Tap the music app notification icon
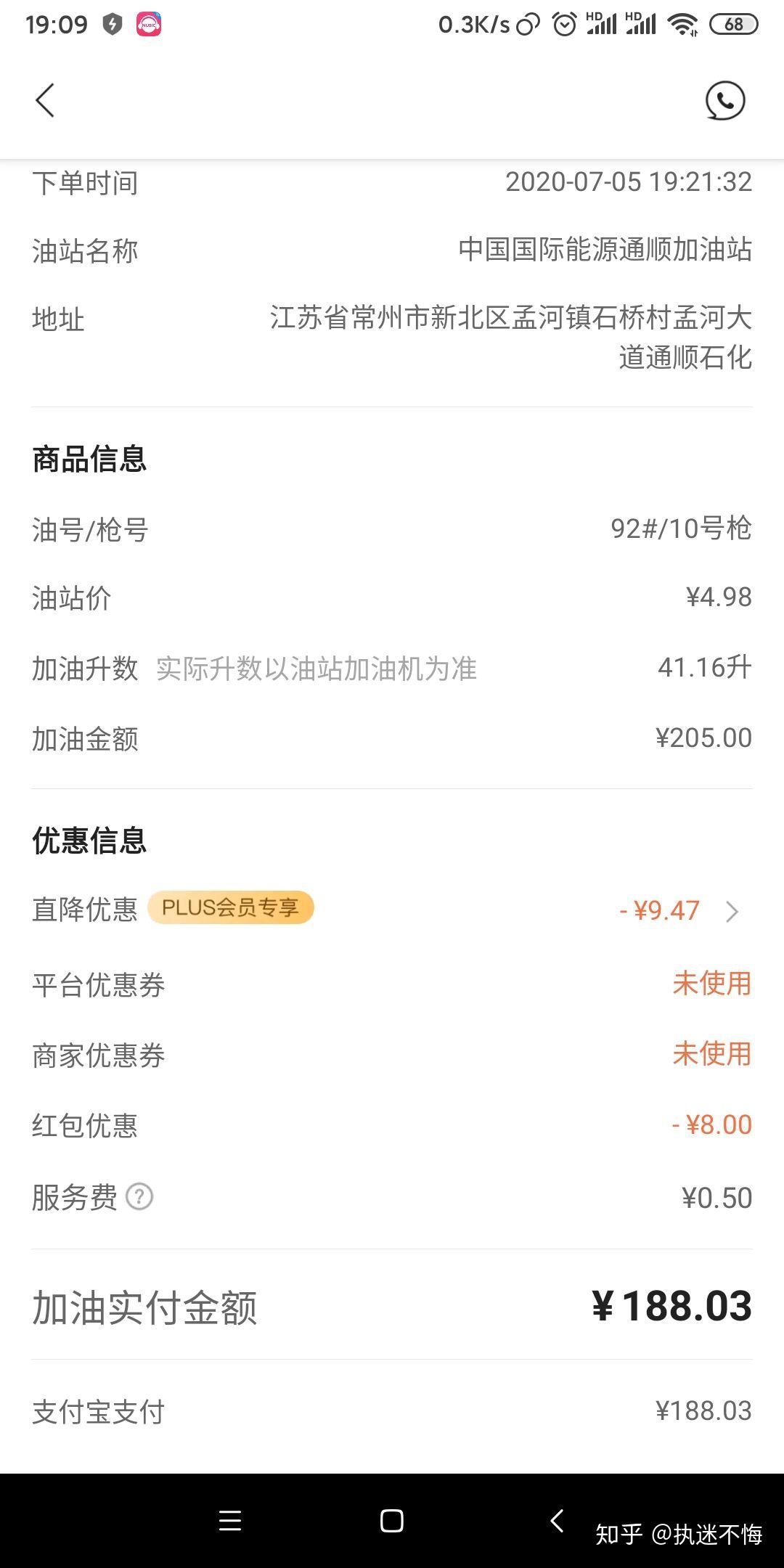This screenshot has height=1568, width=784. (x=149, y=24)
